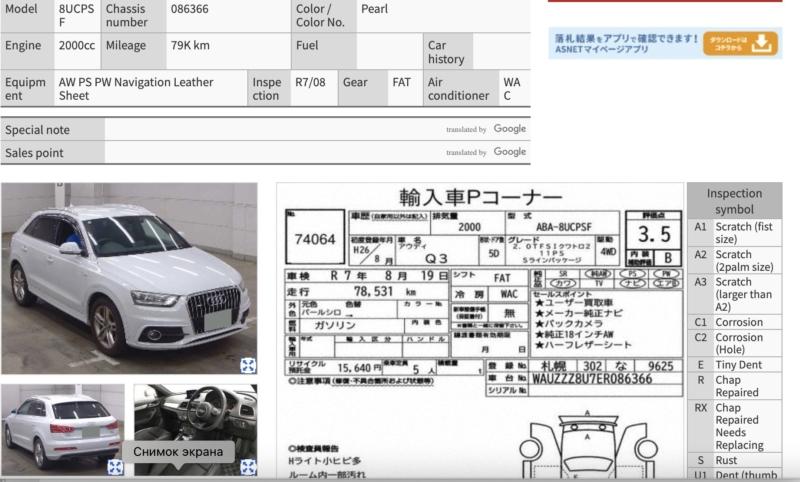Open the white Audi front photo
This screenshot has width=800, height=482.
(x=128, y=278)
